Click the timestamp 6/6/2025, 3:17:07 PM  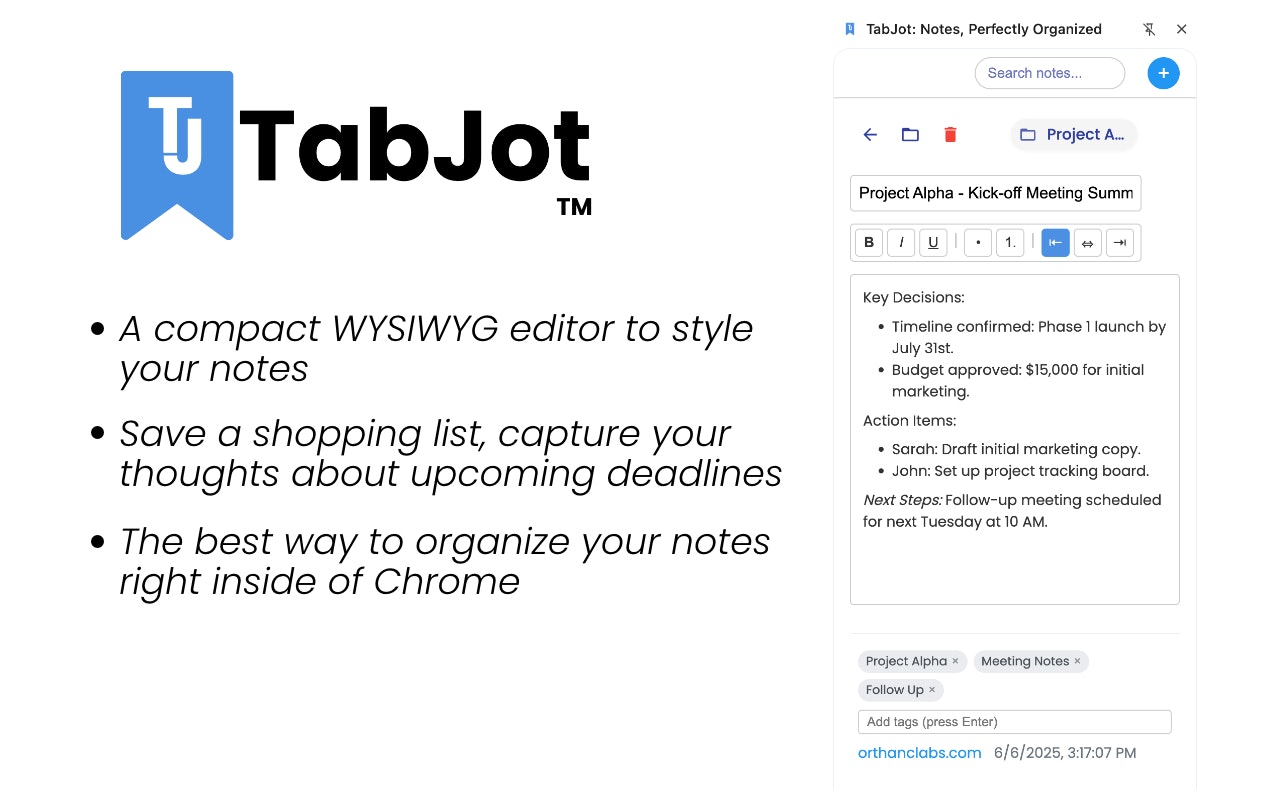[x=1065, y=753]
